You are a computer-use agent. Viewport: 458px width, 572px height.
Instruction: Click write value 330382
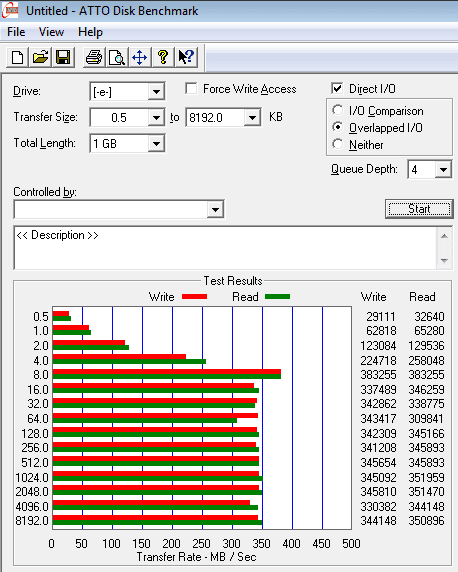tap(378, 506)
